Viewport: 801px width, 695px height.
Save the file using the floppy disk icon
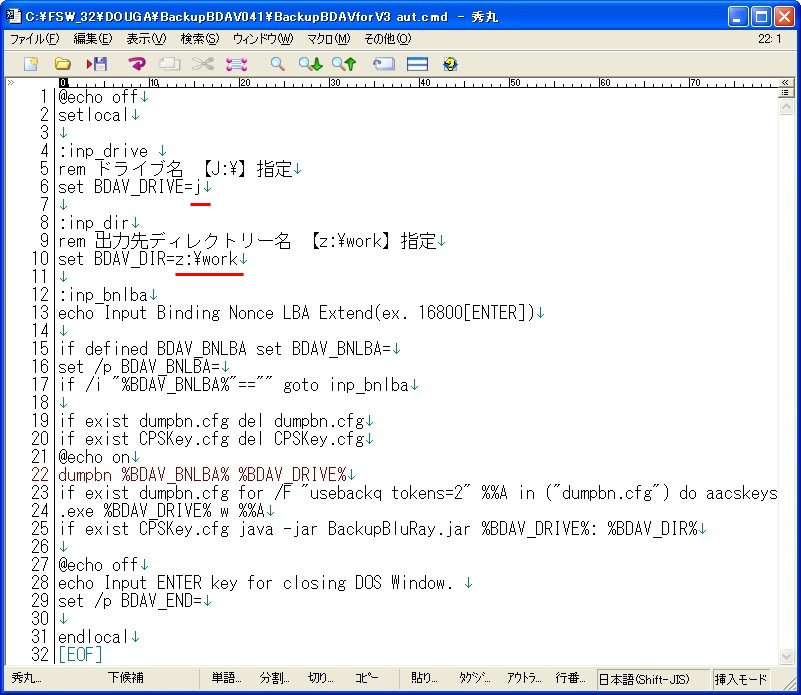(x=97, y=64)
